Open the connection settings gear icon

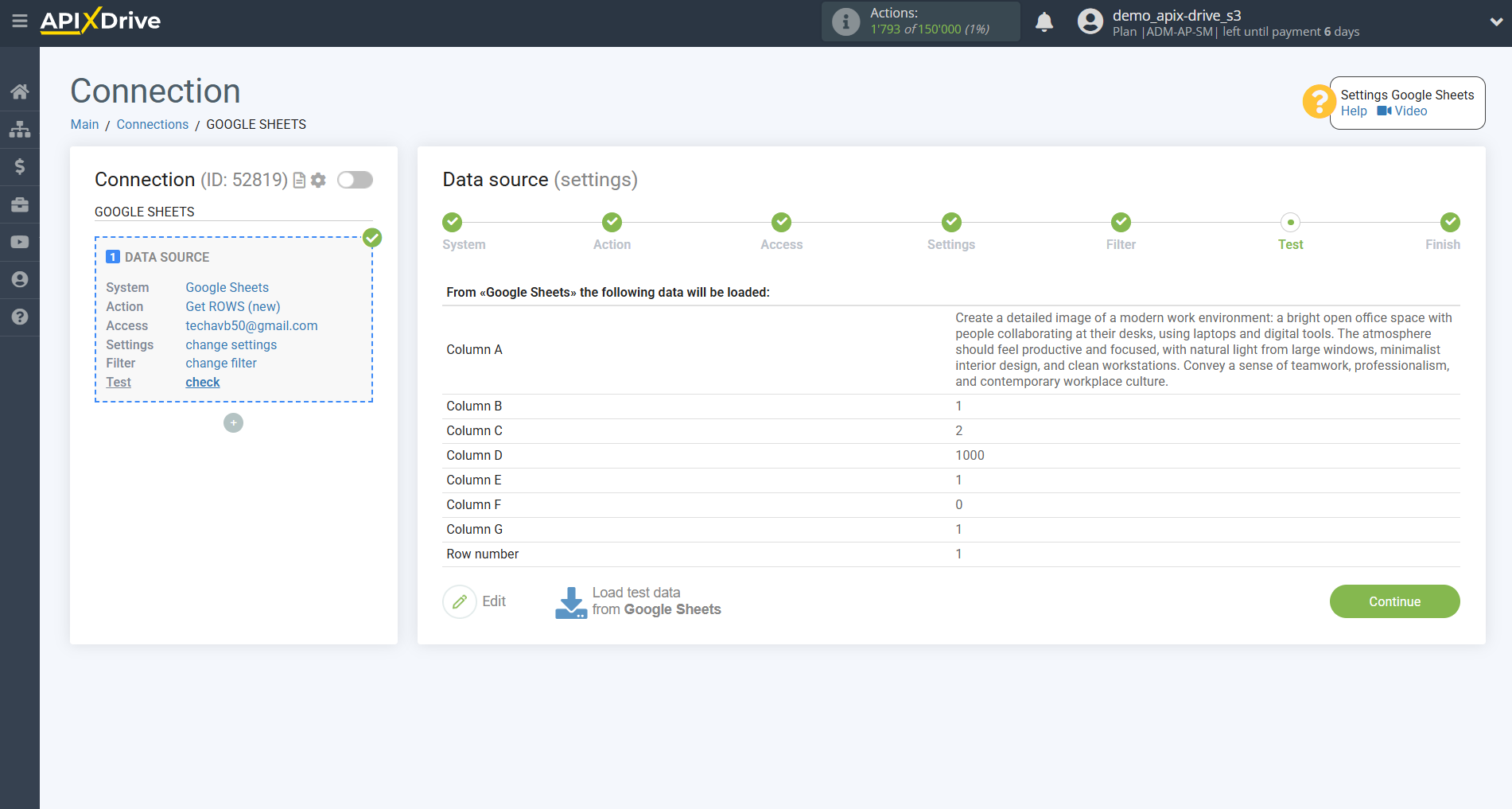(x=318, y=180)
